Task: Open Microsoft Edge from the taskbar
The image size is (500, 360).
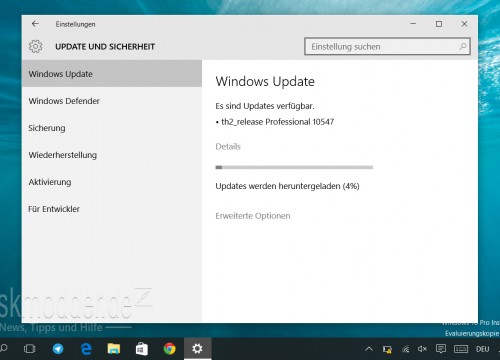Action: (86, 349)
